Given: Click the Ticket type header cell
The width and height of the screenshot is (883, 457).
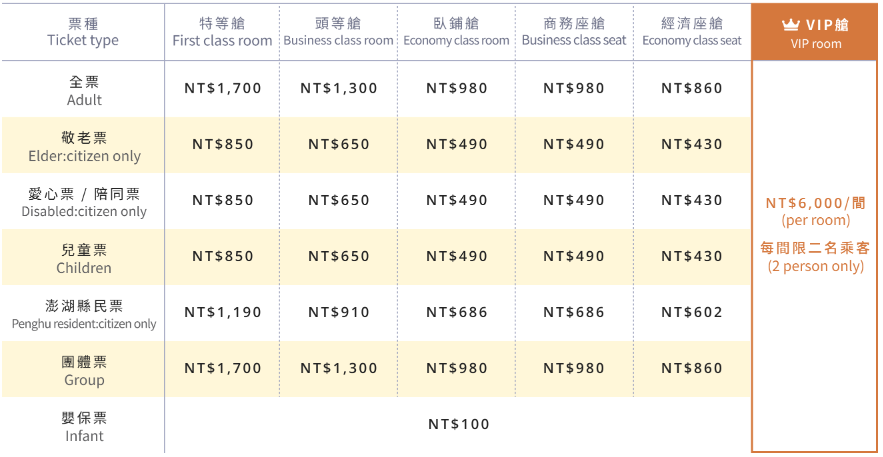Looking at the screenshot, I should coord(83,32).
